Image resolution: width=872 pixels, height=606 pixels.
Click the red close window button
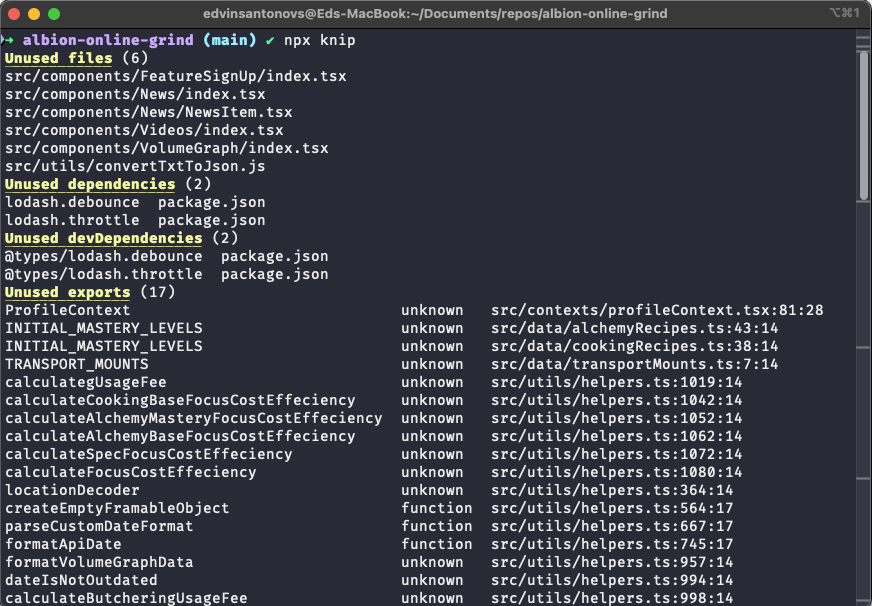(14, 14)
